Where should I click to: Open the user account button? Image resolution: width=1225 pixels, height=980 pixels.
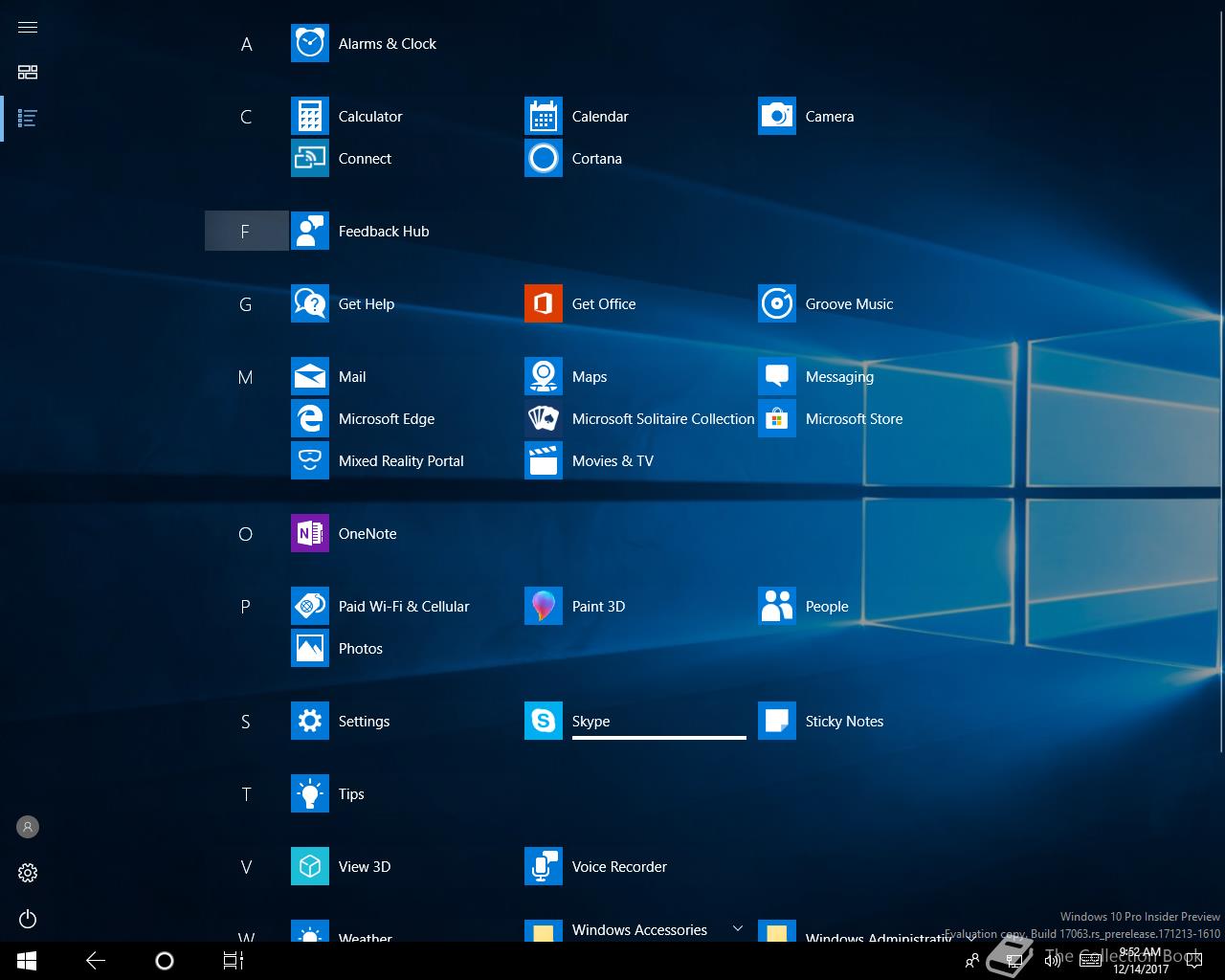(28, 827)
